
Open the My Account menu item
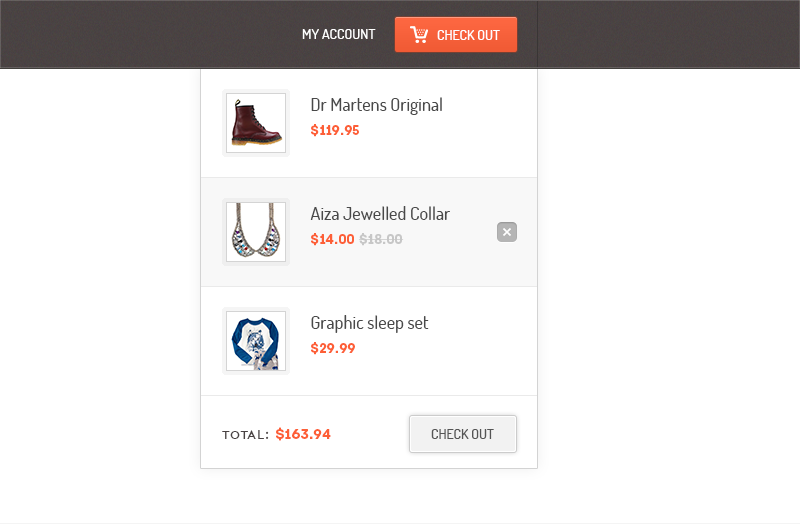pos(338,35)
